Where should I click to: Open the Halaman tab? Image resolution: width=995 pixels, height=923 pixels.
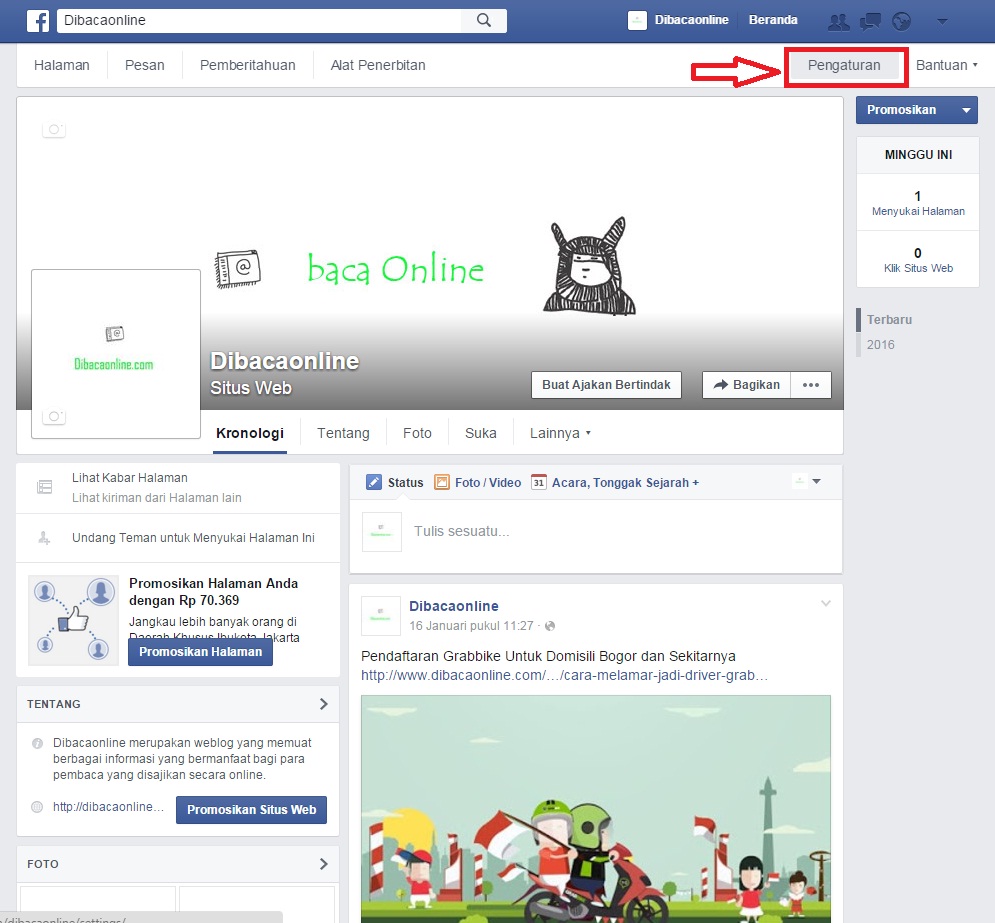62,65
